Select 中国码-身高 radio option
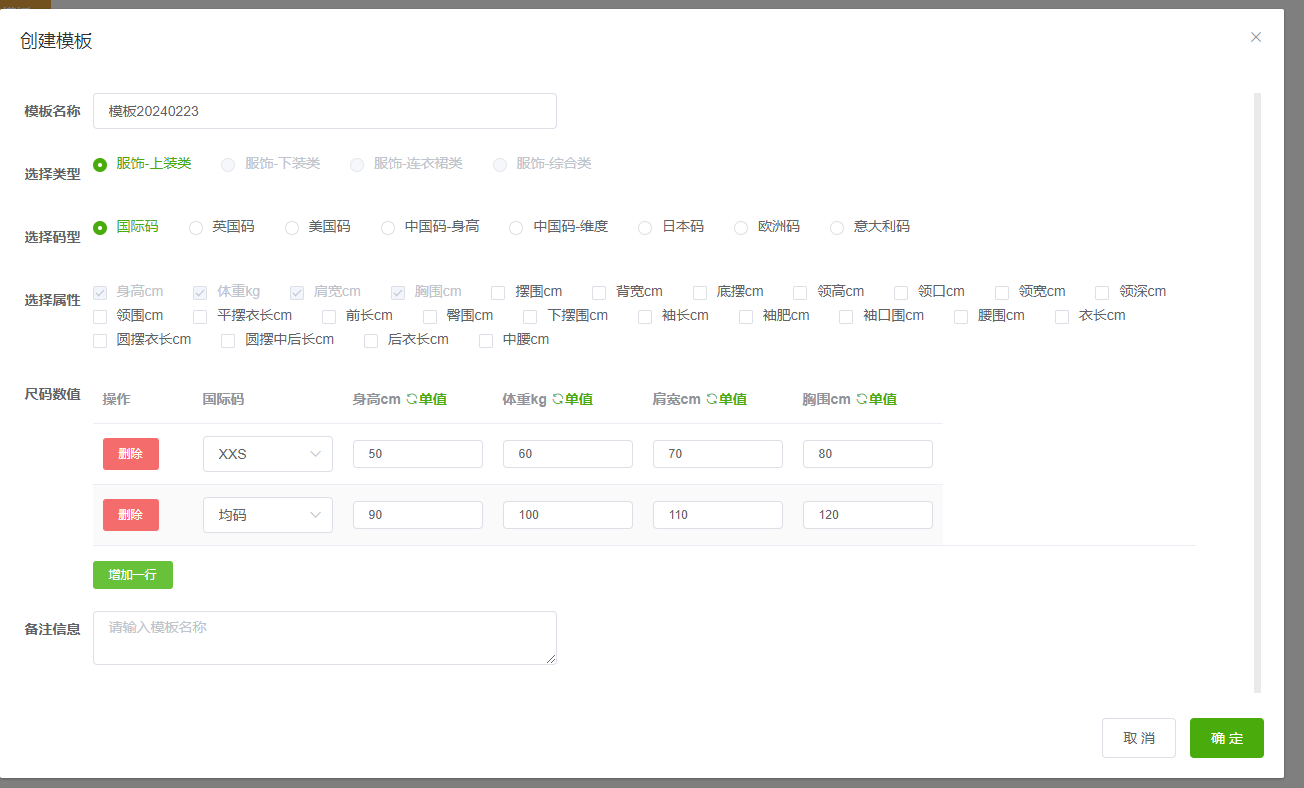Image resolution: width=1304 pixels, height=788 pixels. 388,228
